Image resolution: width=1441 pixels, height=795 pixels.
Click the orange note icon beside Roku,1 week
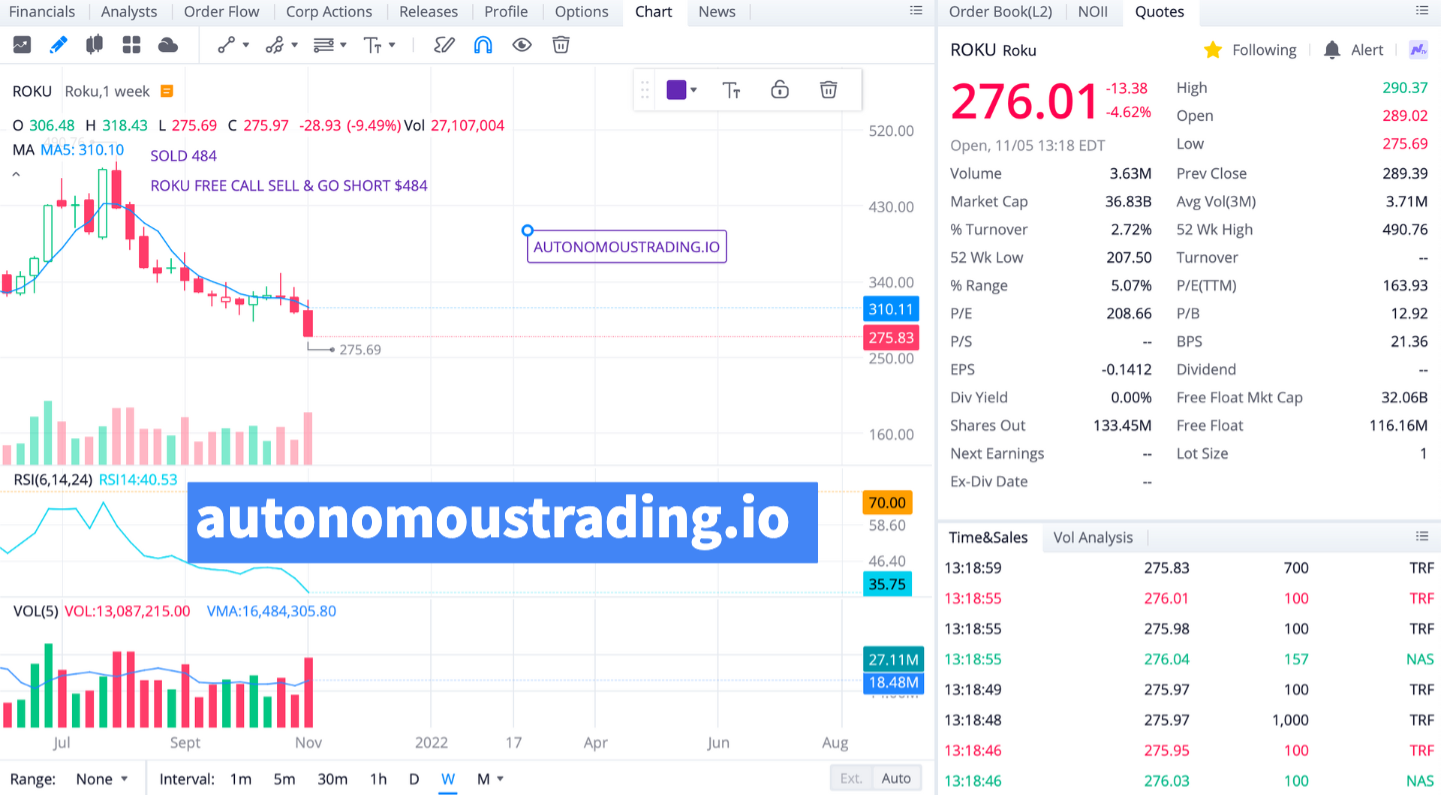167,91
